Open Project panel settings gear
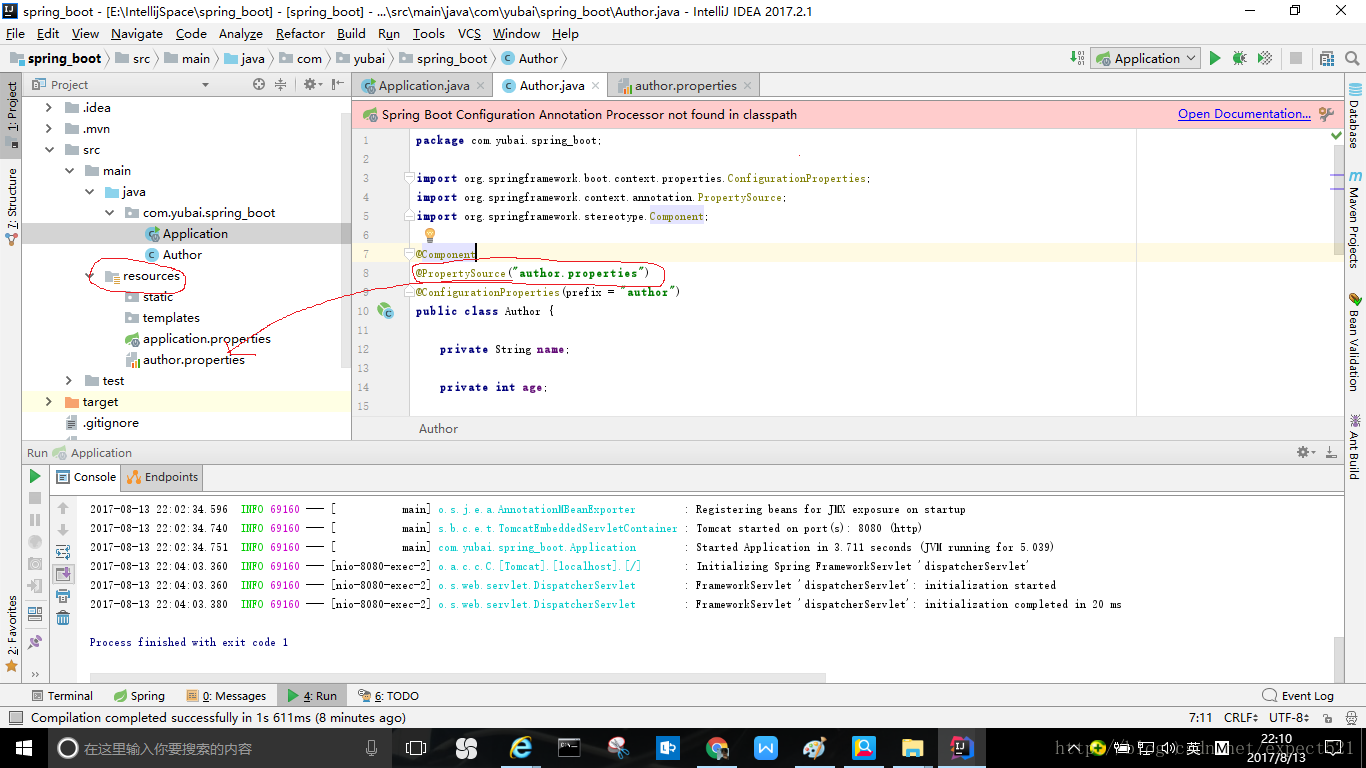Viewport: 1366px width, 768px height. pos(312,85)
